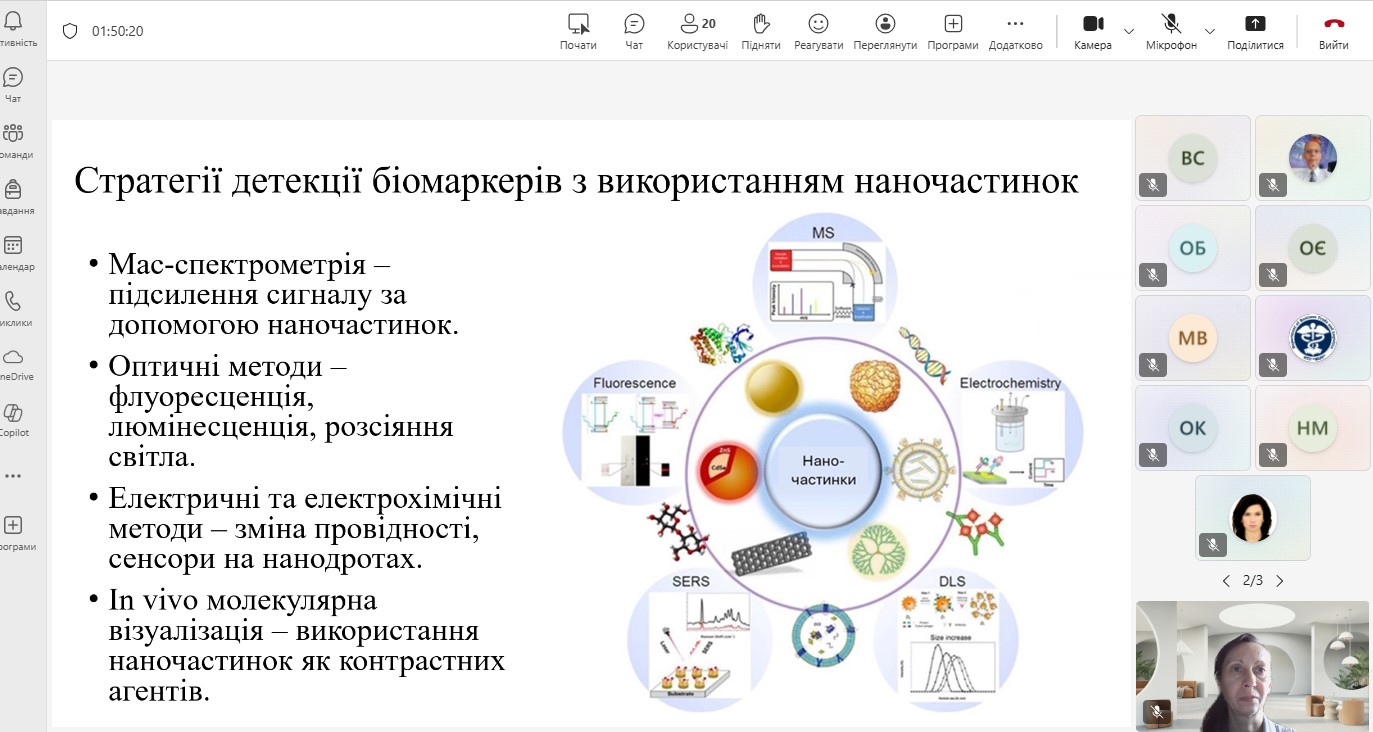This screenshot has width=1373, height=732.
Task: Open the Додатково more actions menu
Action: (x=1015, y=31)
